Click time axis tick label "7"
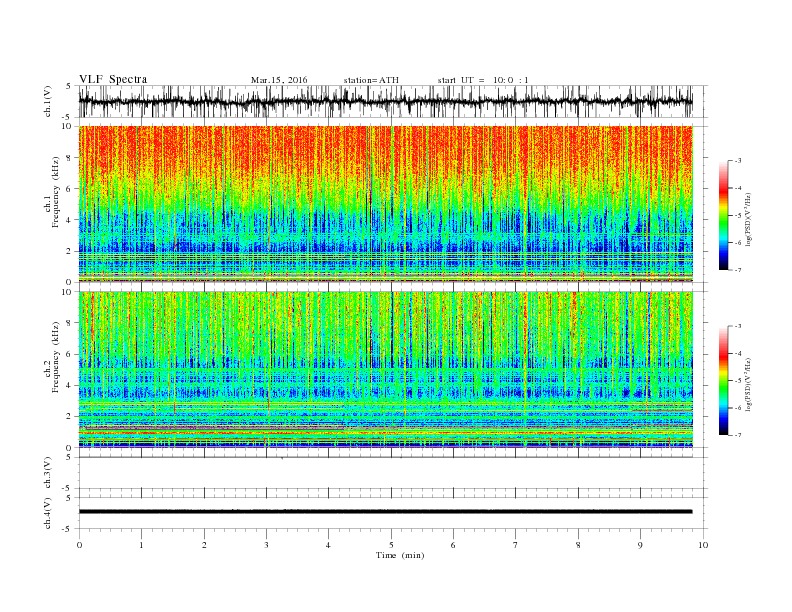This screenshot has height=612, width=792. [515, 545]
